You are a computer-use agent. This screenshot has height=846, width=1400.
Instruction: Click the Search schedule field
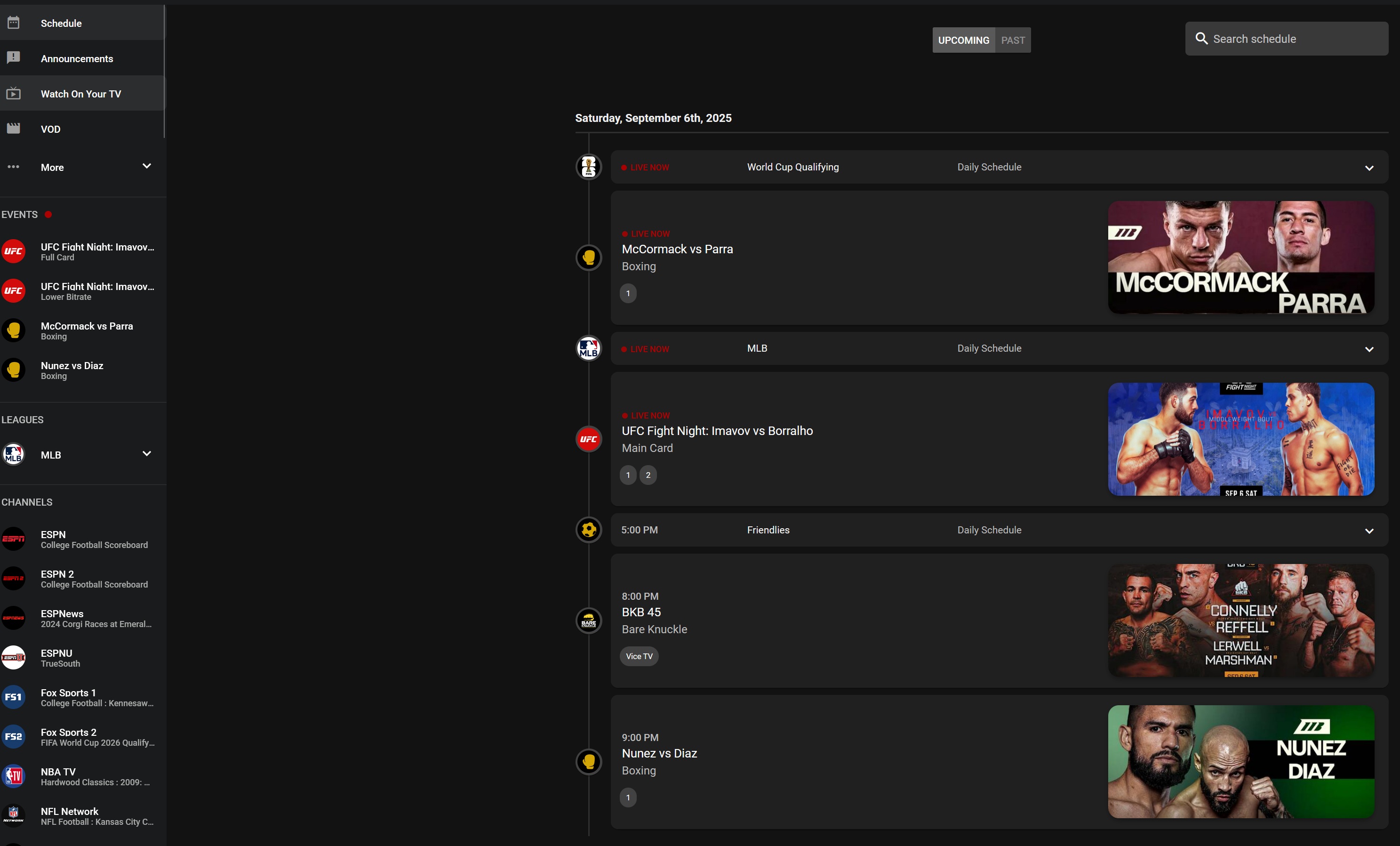(1287, 39)
